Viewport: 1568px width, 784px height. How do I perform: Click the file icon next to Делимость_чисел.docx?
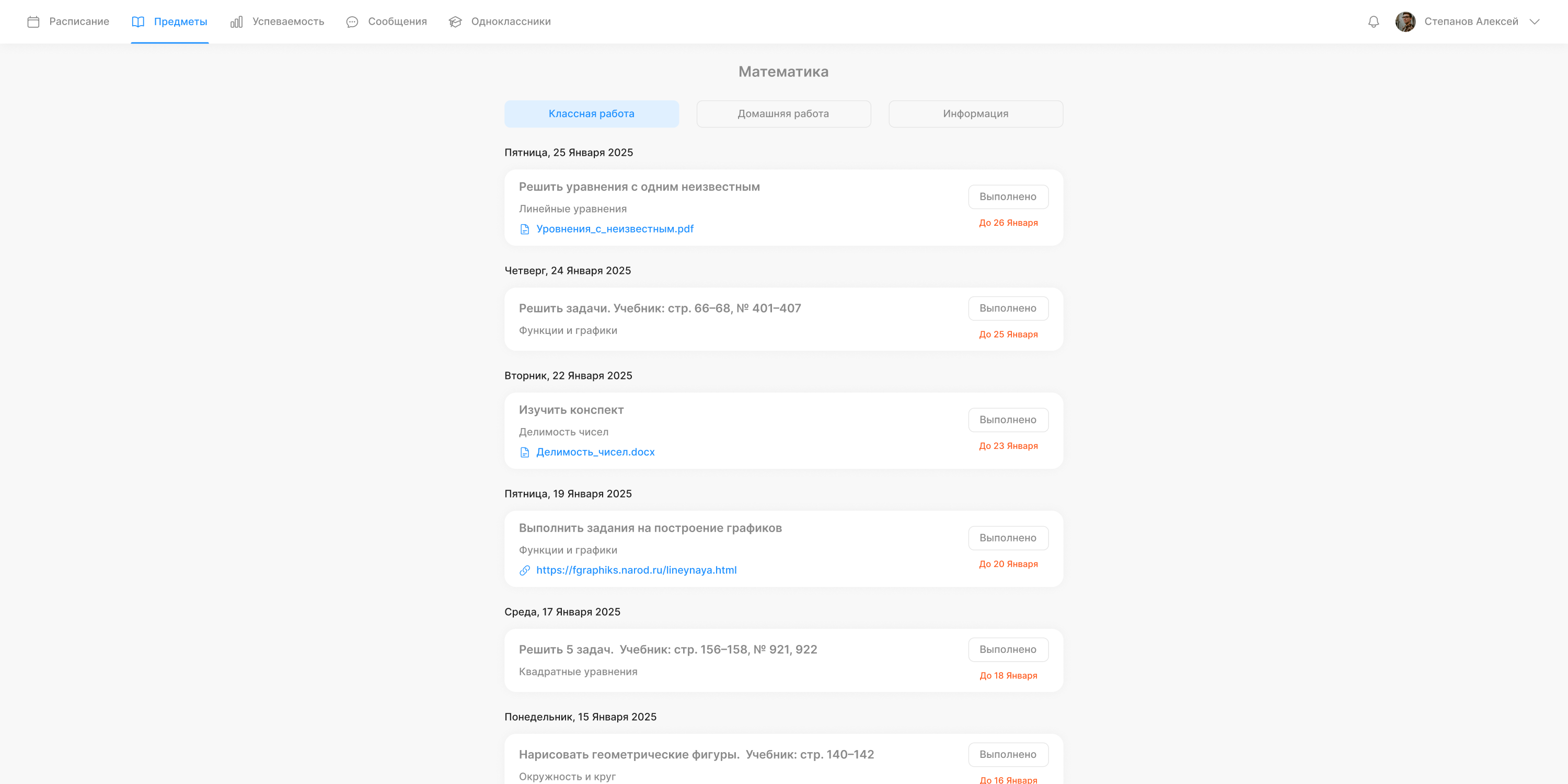(x=525, y=452)
